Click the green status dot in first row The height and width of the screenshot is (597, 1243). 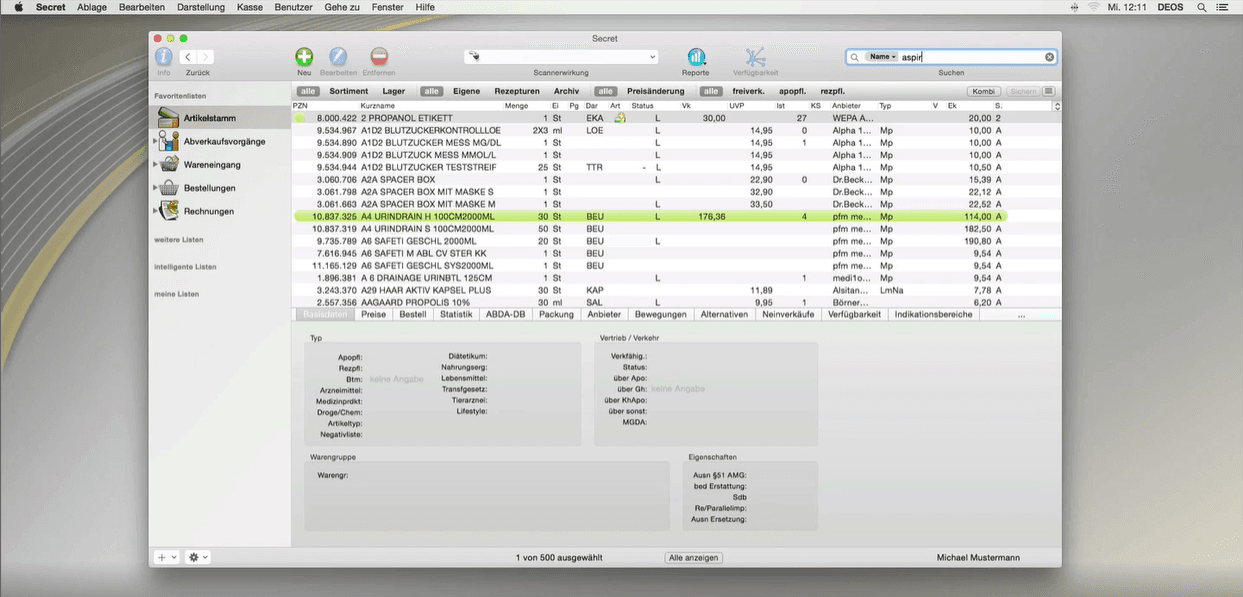pyautogui.click(x=298, y=118)
